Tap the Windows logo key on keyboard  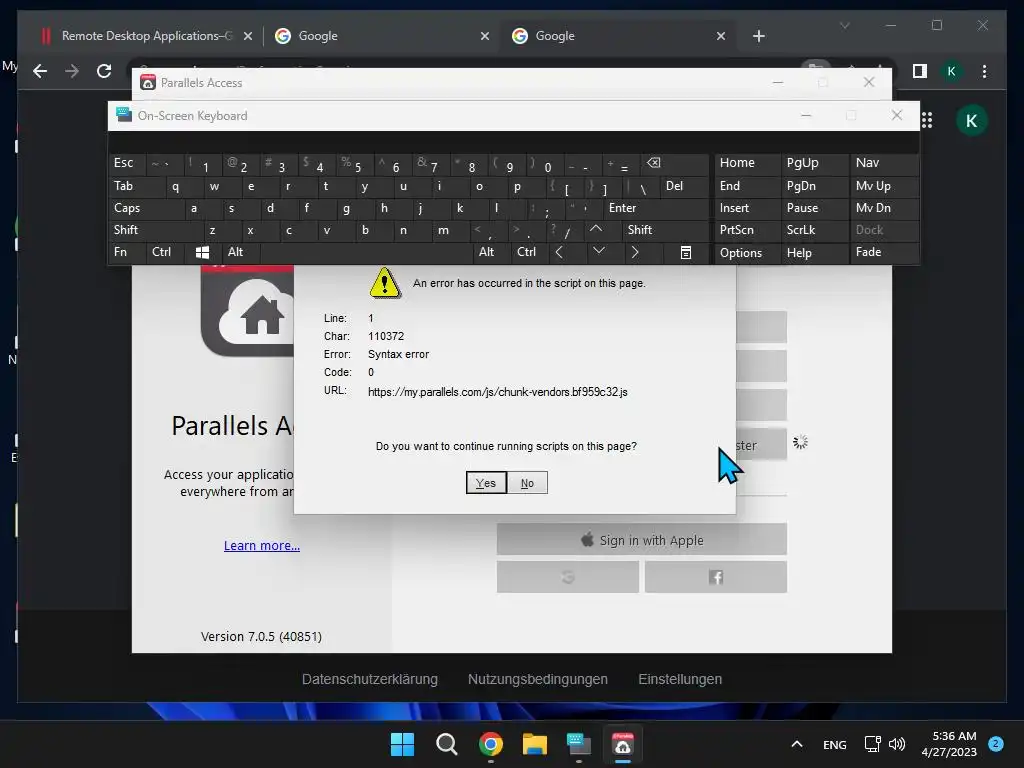click(202, 252)
